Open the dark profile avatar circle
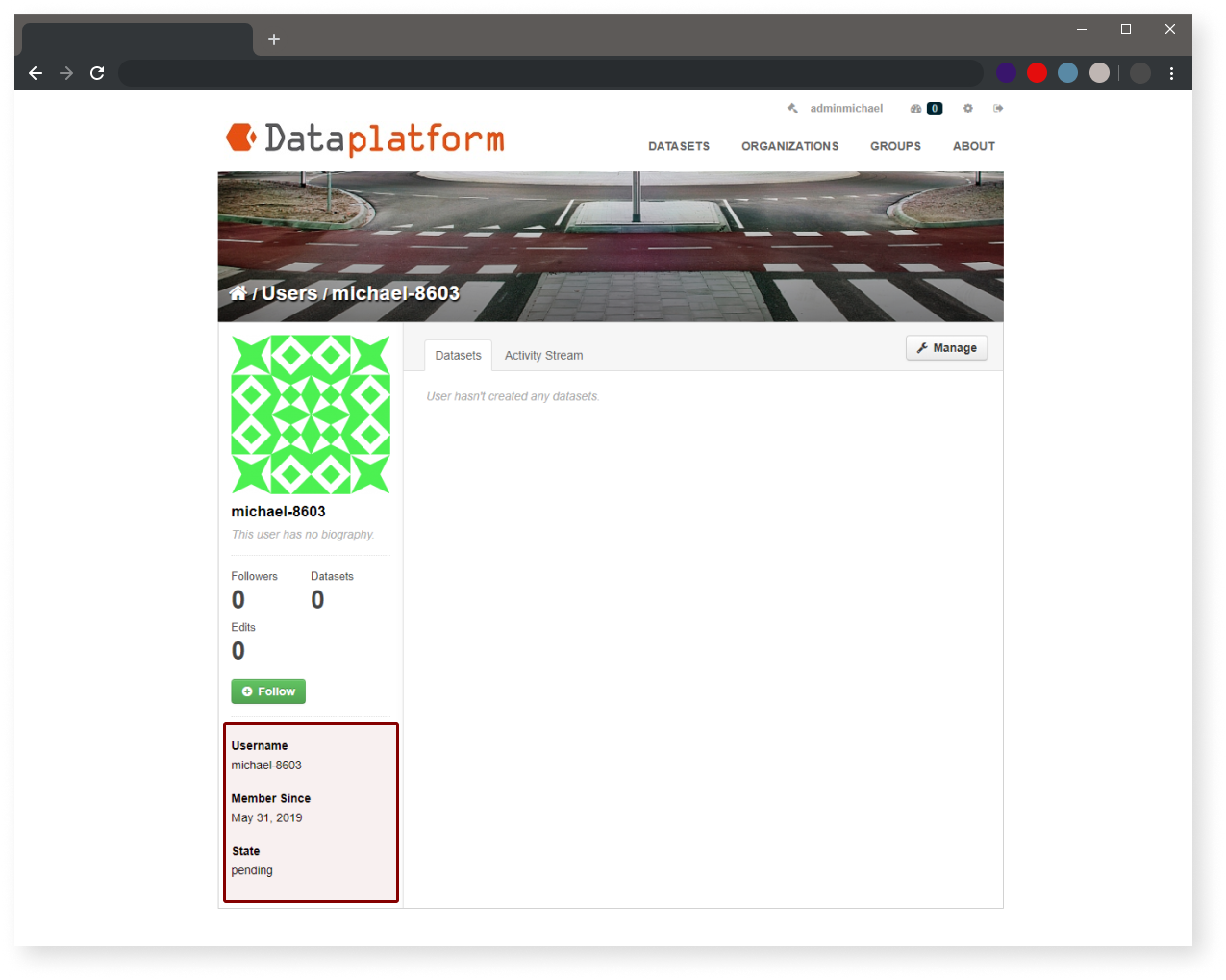 (x=1140, y=73)
